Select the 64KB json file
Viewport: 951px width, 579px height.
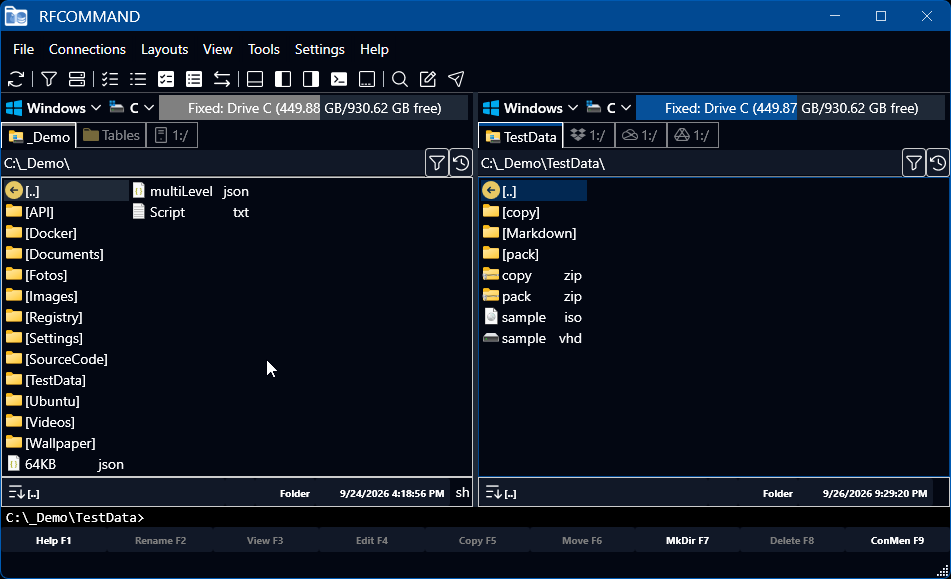(65, 464)
